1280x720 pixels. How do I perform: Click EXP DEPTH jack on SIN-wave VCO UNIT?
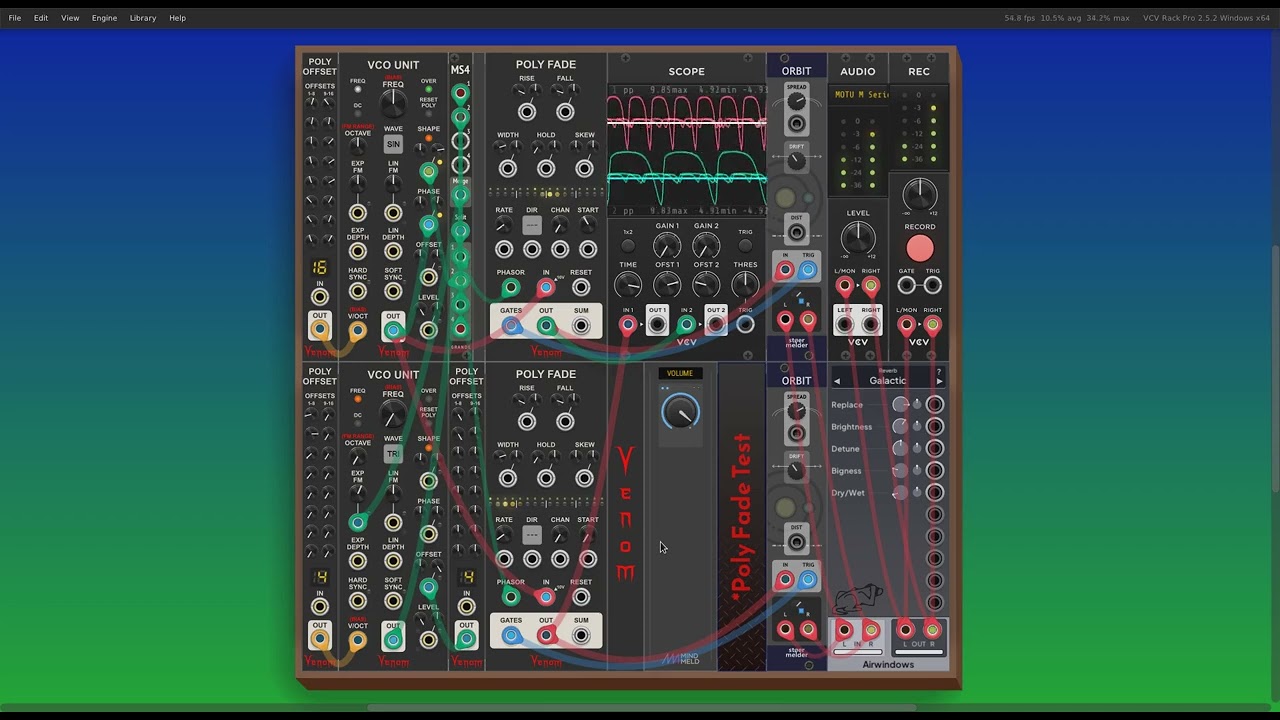point(357,251)
